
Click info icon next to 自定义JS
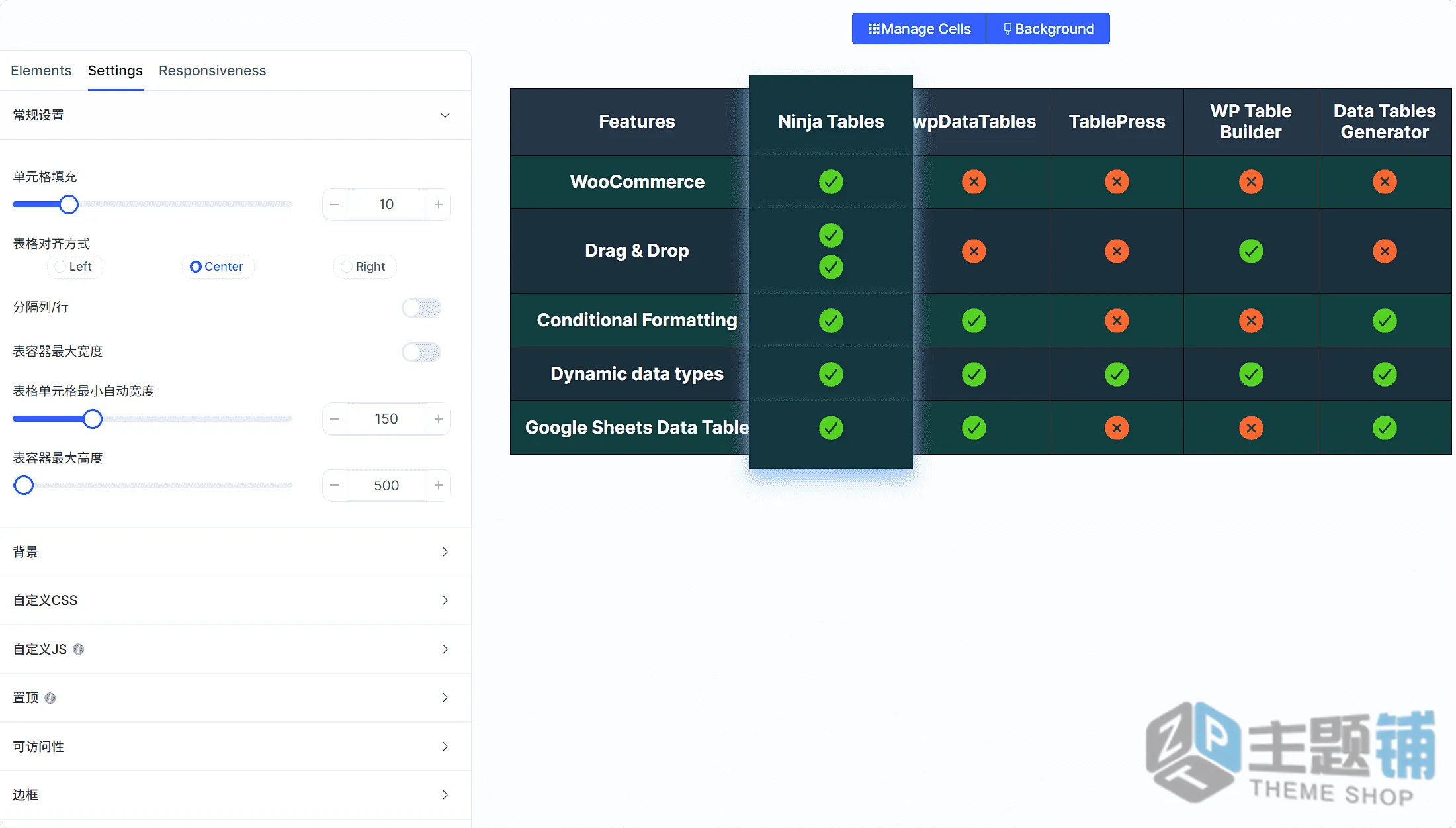coord(79,649)
